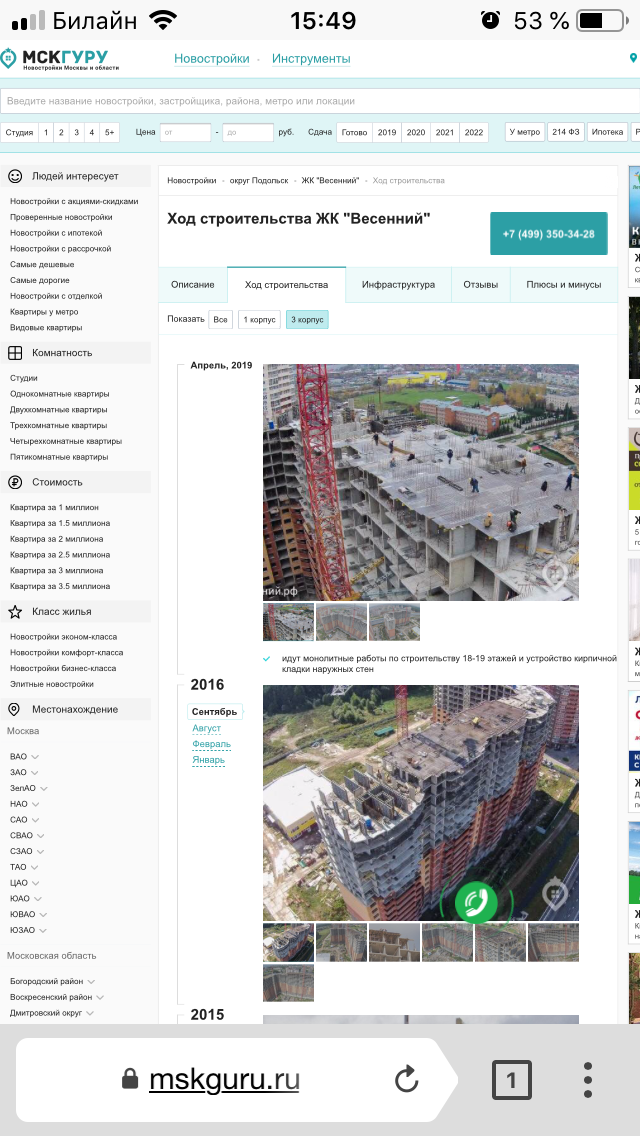
Task: Toggle the 2019 completion year filter
Action: pyautogui.click(x=386, y=132)
